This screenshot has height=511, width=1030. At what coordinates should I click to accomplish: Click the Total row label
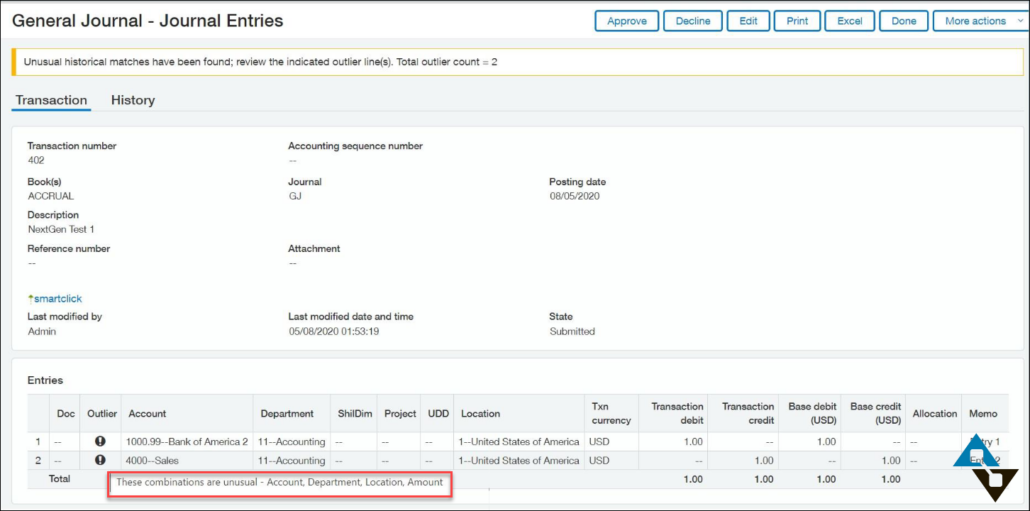tap(59, 479)
